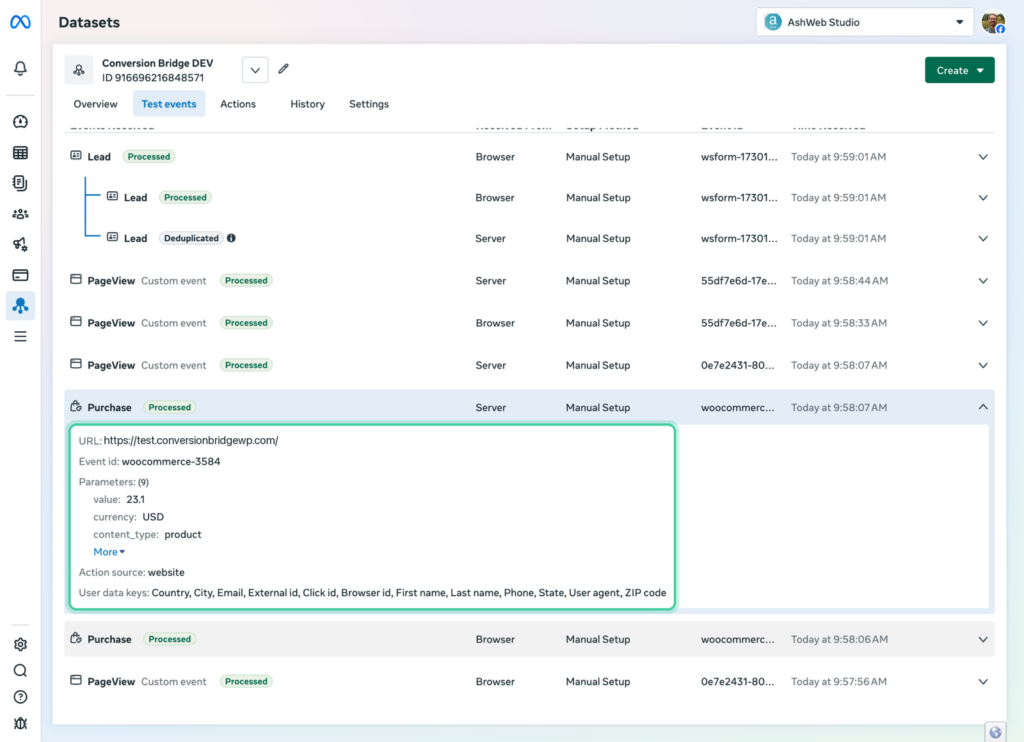Screen dimensions: 1024x742
Task: Click Parameters (9) label
Action: [x=114, y=482]
